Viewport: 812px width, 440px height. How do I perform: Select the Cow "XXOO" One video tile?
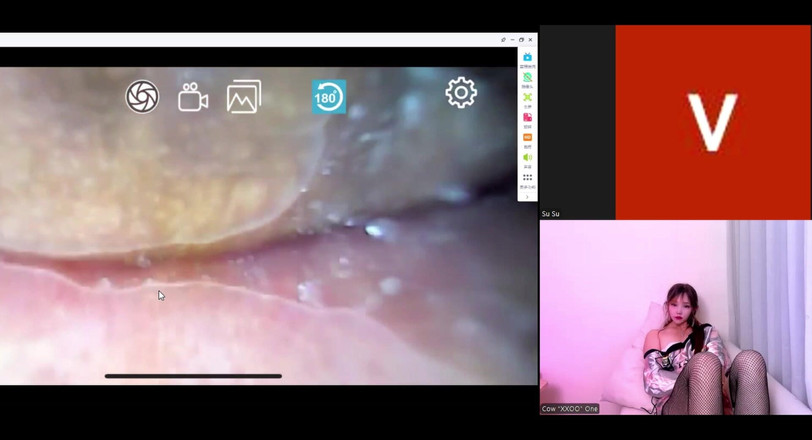pyautogui.click(x=675, y=317)
